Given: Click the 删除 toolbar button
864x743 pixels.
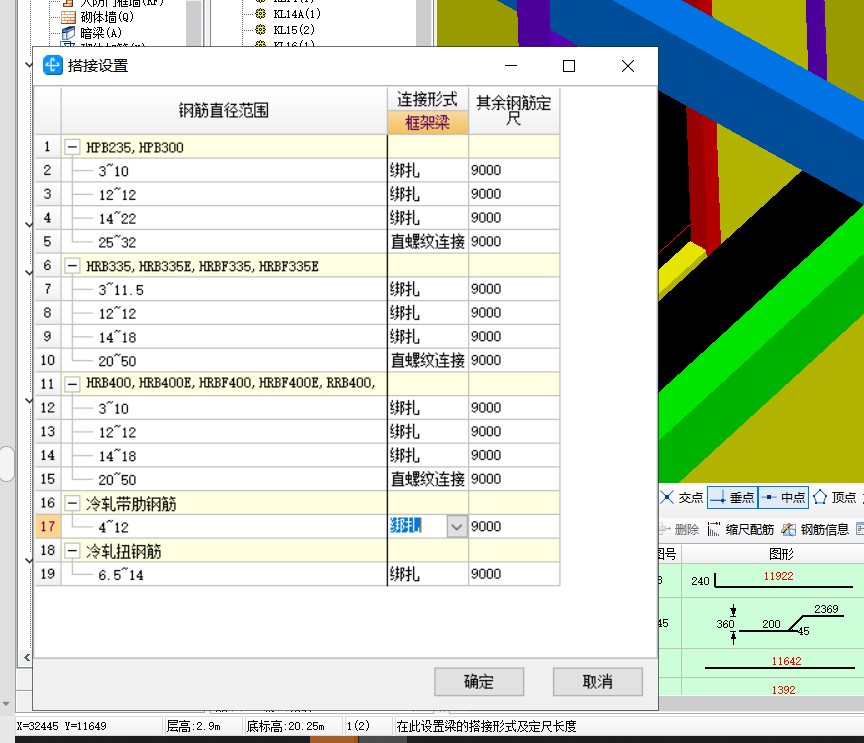Looking at the screenshot, I should pyautogui.click(x=679, y=529).
